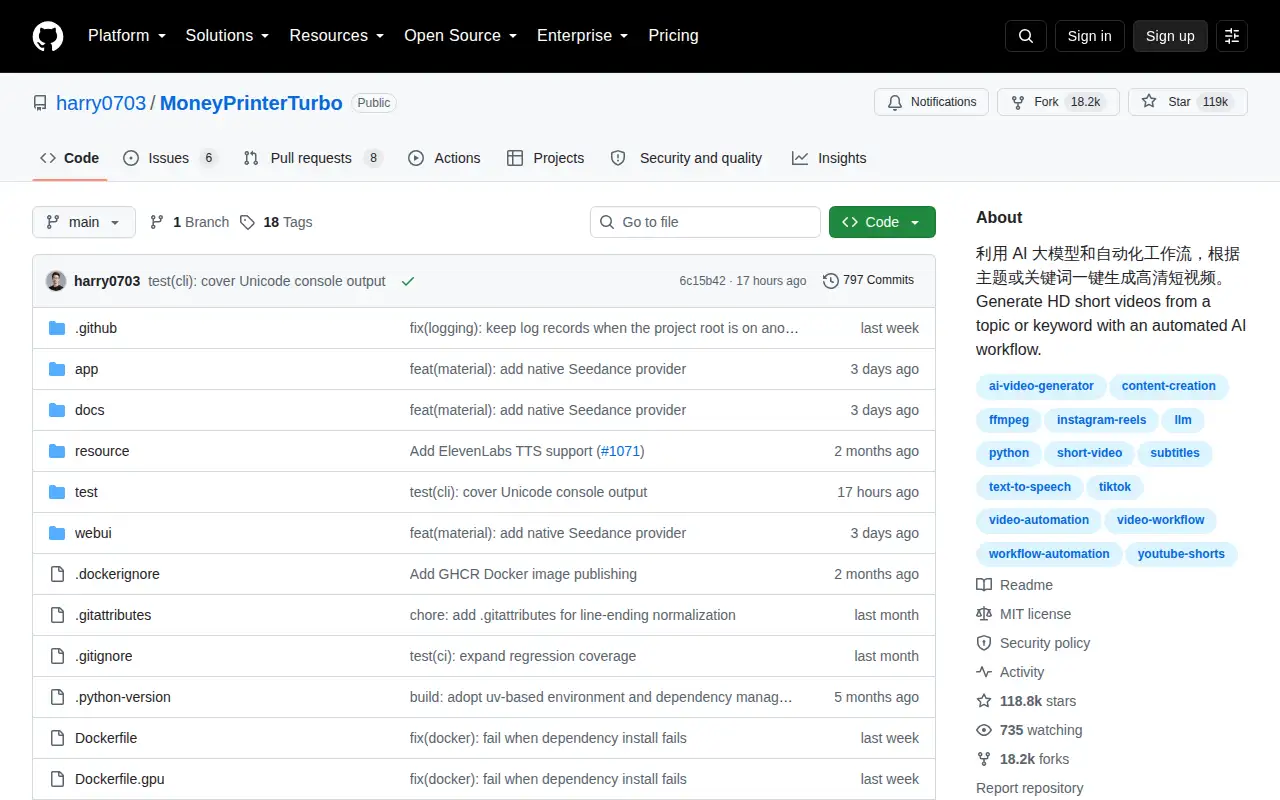Click the .dockerignore file icon
Screen dimensions: 1280x800
pyautogui.click(x=57, y=574)
